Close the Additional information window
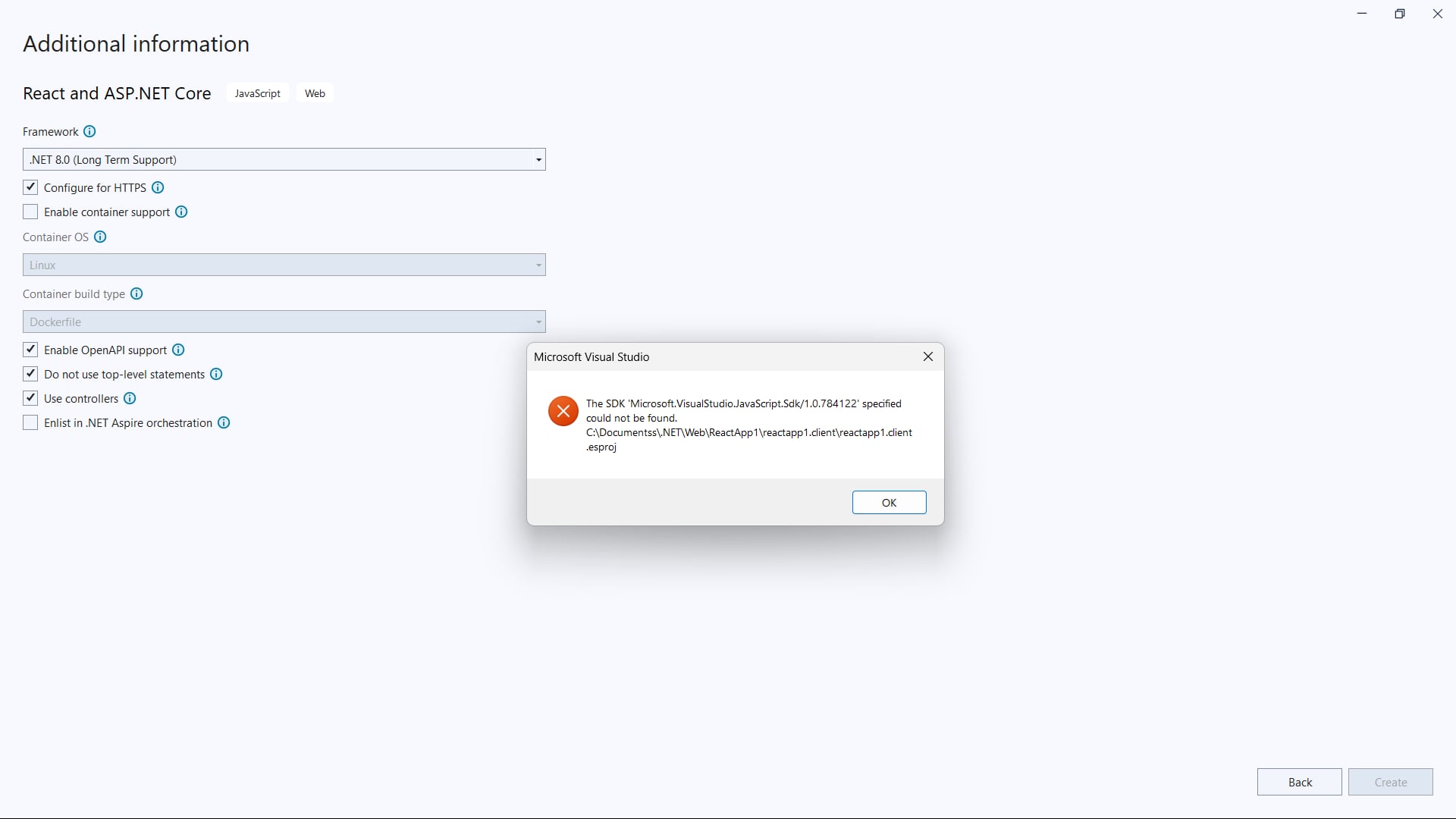The image size is (1456, 819). 1437,14
